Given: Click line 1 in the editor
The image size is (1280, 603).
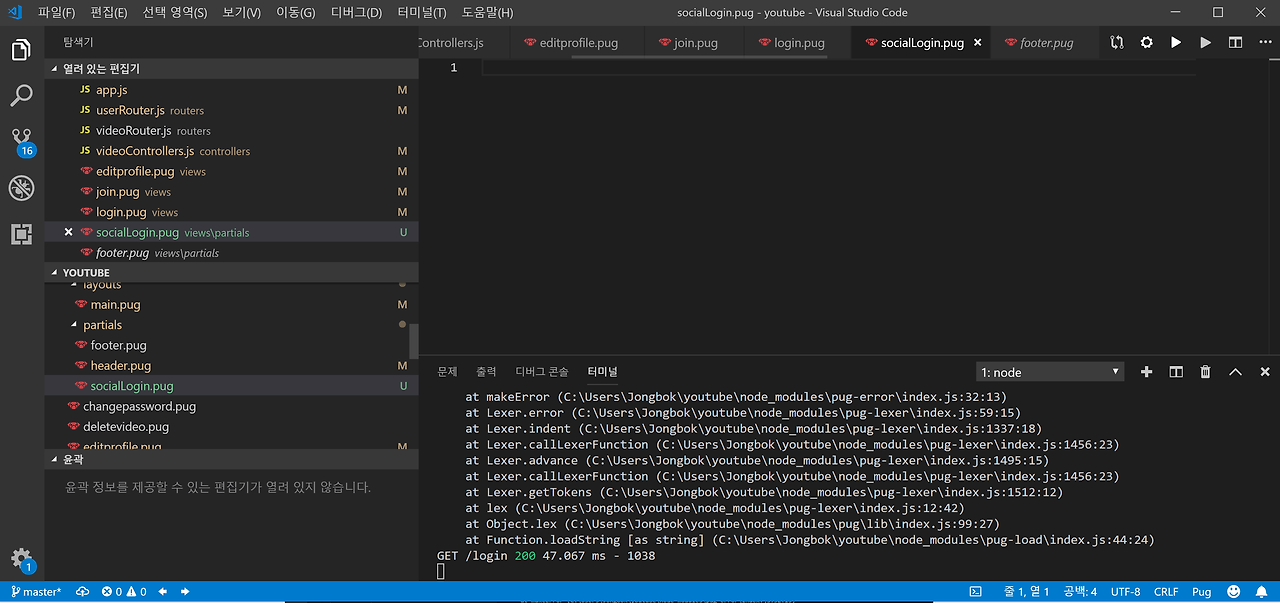Looking at the screenshot, I should (x=838, y=67).
